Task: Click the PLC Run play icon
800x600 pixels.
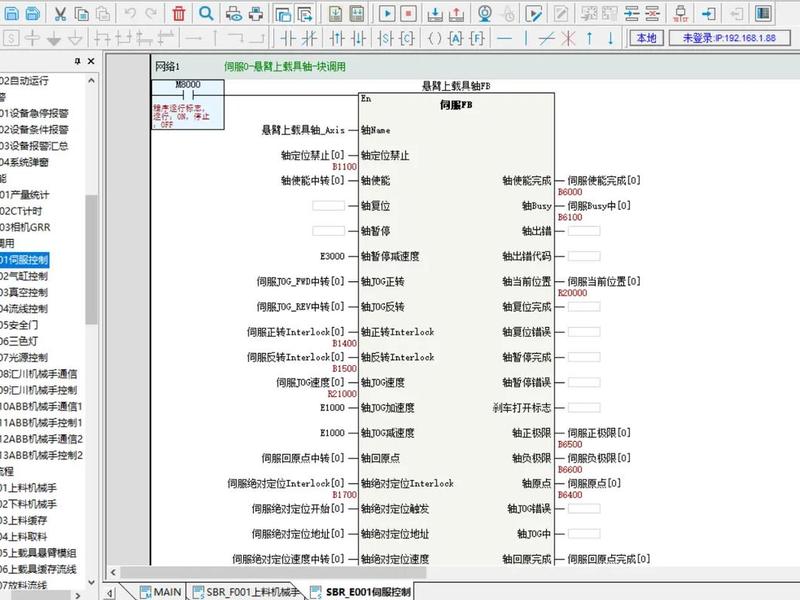Action: pos(387,14)
